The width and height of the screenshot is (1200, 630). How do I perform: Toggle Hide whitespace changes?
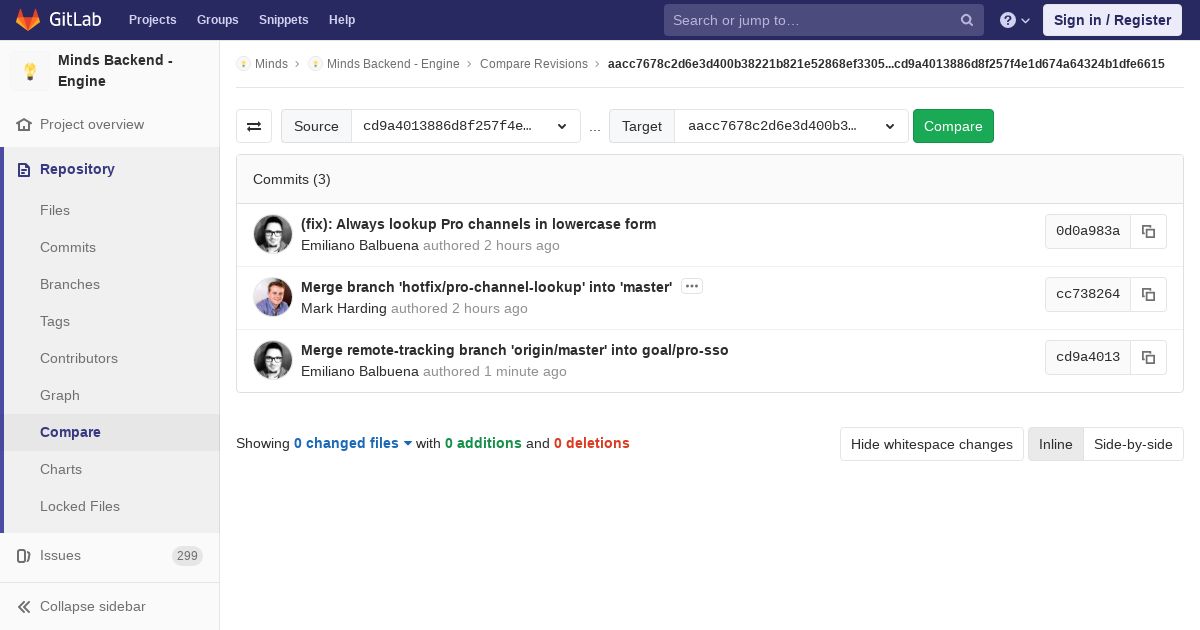(932, 444)
